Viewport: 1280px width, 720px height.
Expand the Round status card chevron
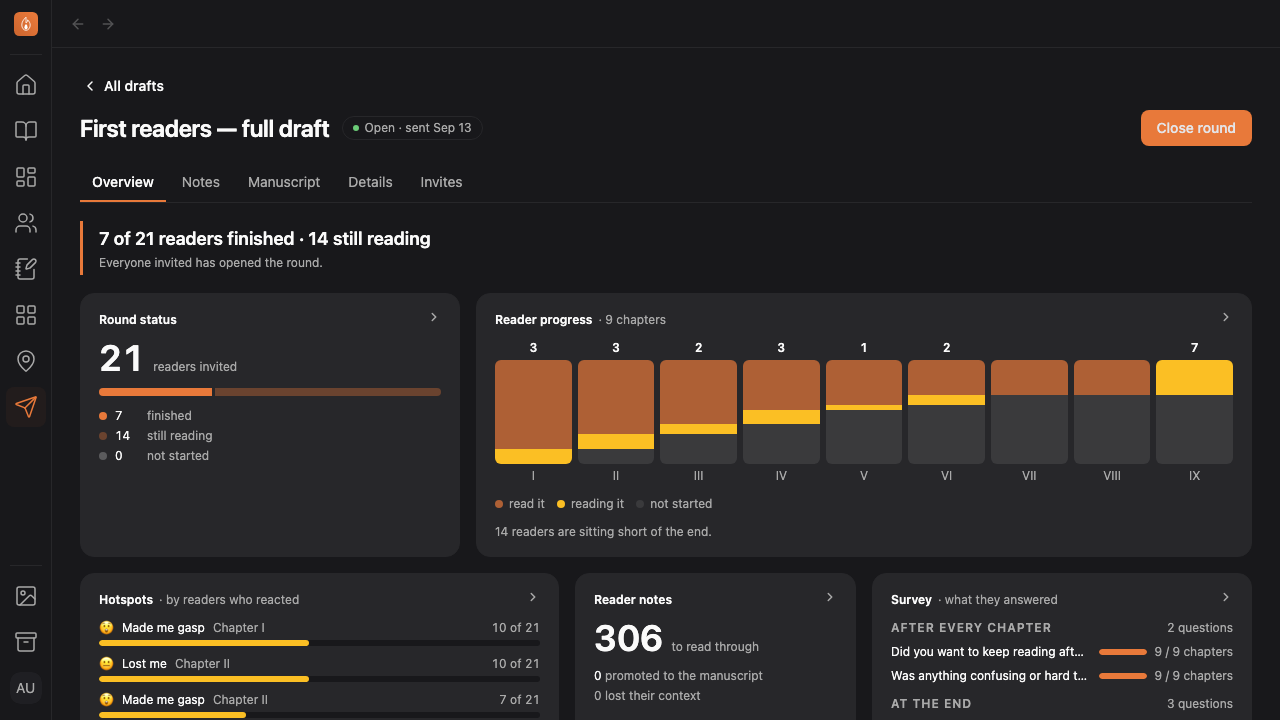pyautogui.click(x=434, y=317)
